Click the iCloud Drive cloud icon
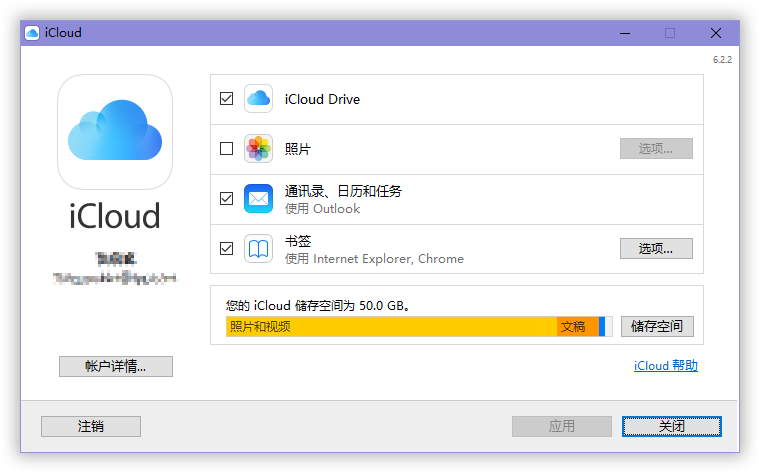 pyautogui.click(x=258, y=99)
